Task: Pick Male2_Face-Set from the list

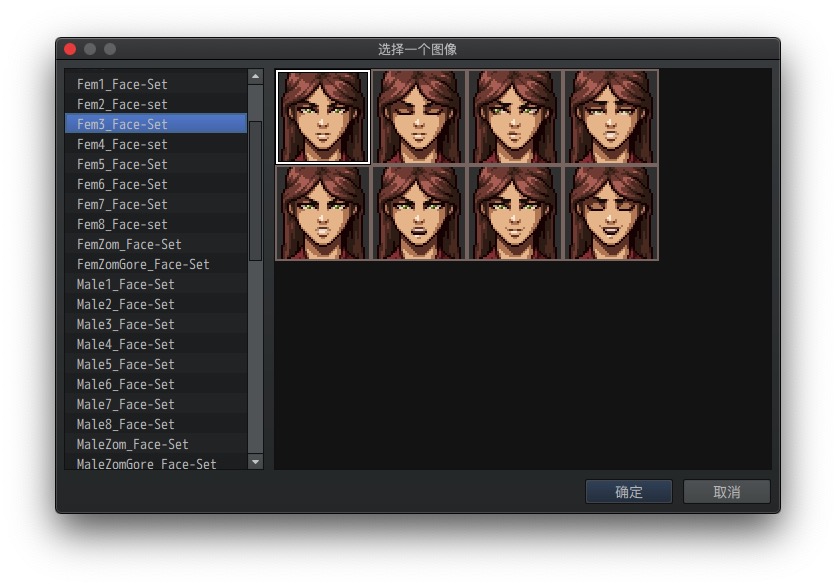Action: tap(156, 304)
